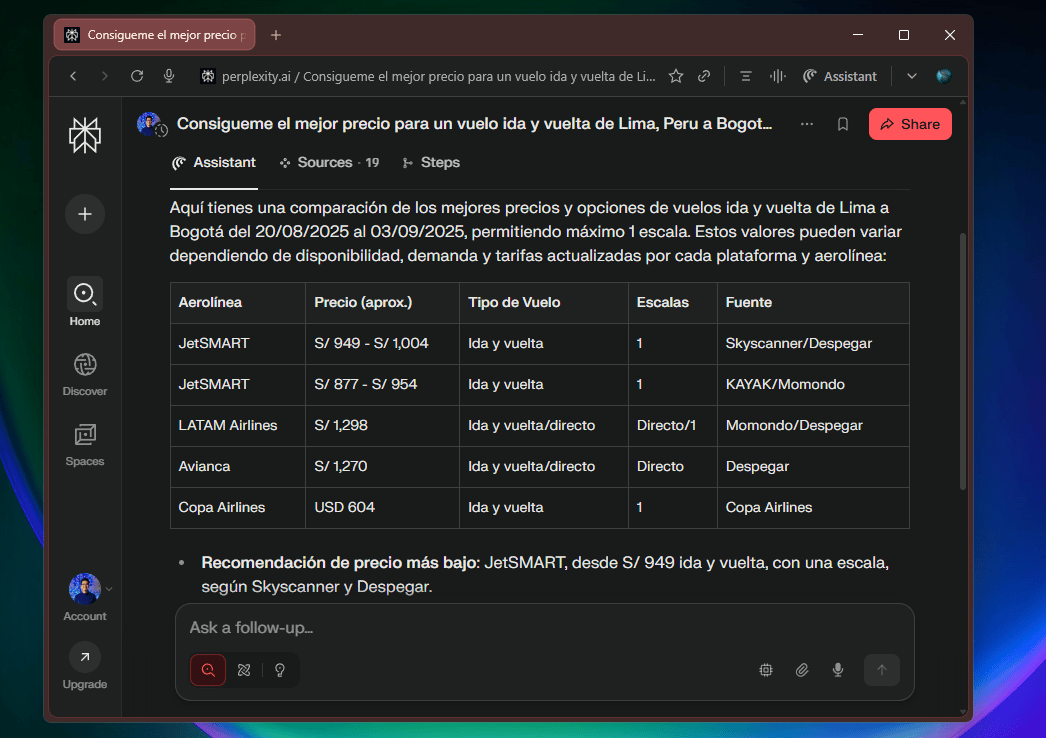1046x738 pixels.
Task: Open the Spaces icon in sidebar
Action: pos(85,434)
